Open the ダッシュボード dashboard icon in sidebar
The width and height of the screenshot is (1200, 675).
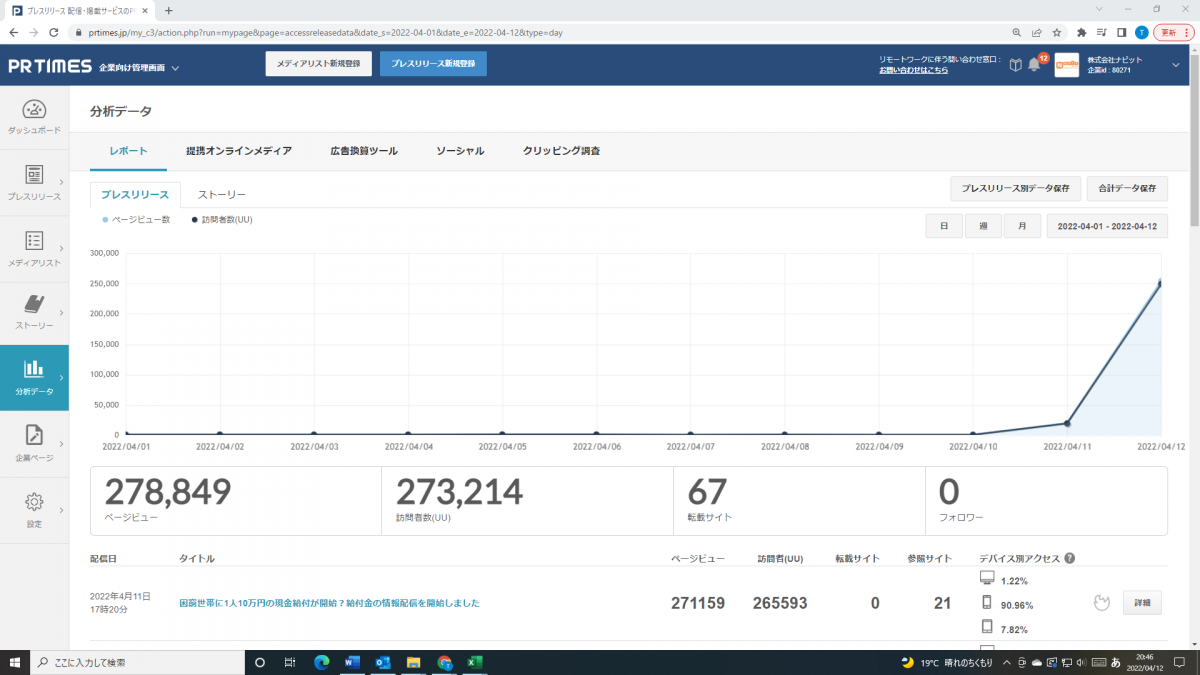click(34, 110)
